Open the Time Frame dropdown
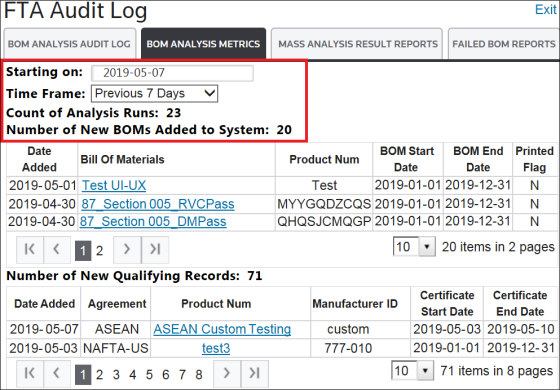The image size is (560, 390). click(x=154, y=94)
